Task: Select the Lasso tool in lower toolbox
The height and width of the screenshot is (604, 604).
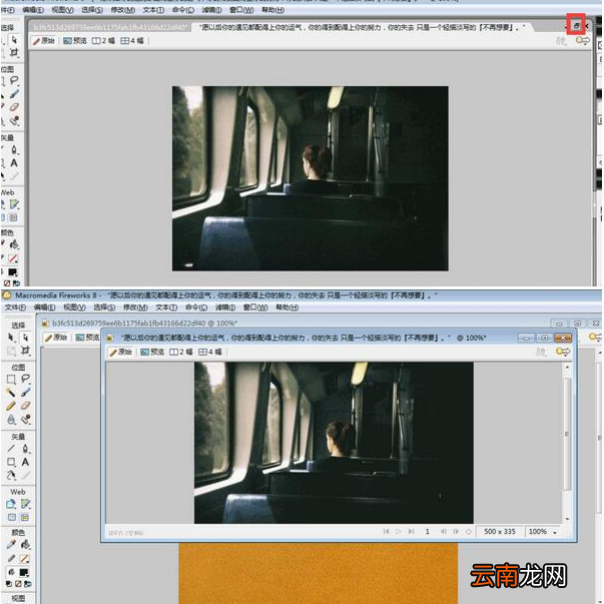Action: pos(25,379)
